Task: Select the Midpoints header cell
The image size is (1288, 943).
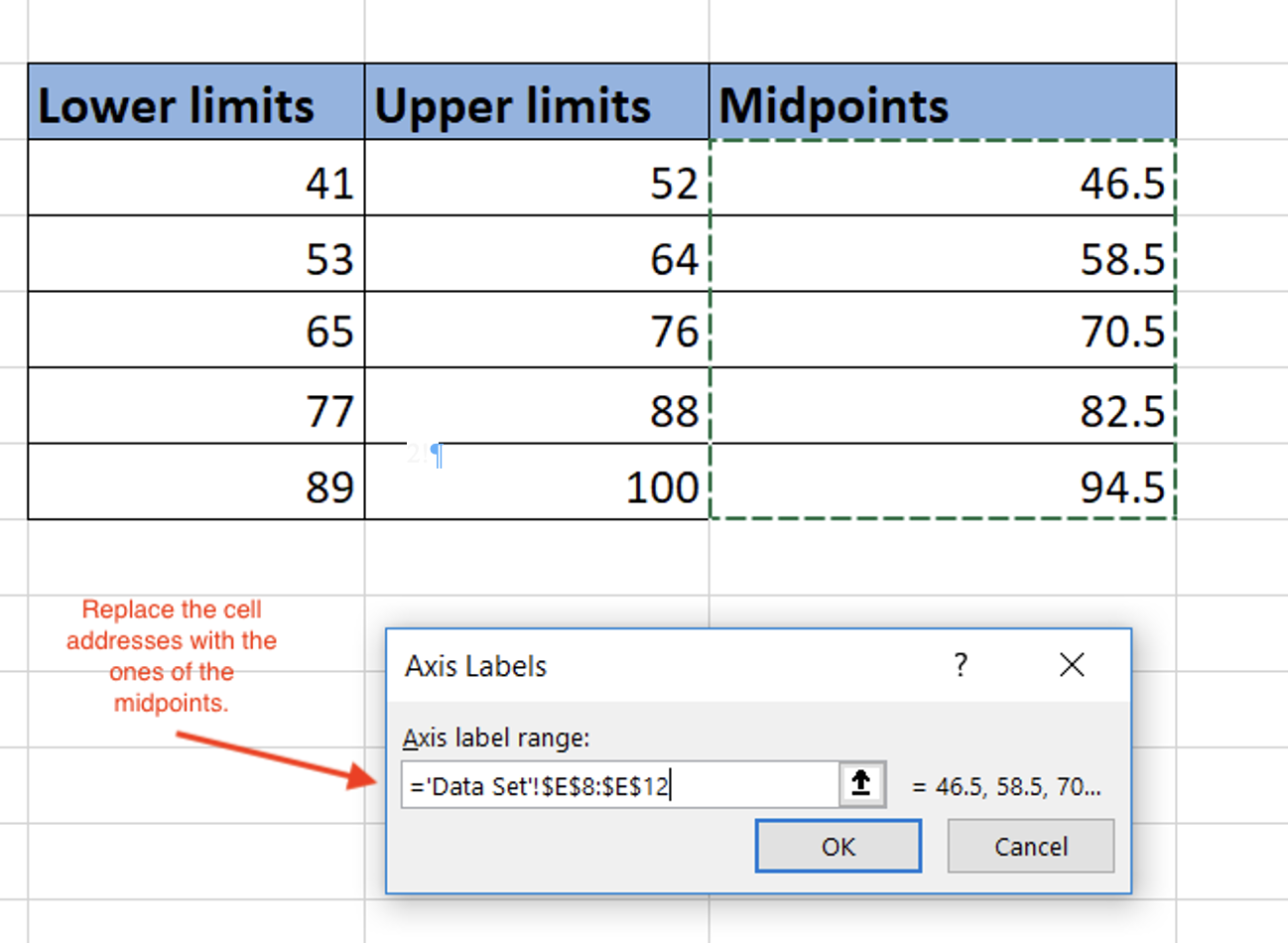Action: click(942, 104)
